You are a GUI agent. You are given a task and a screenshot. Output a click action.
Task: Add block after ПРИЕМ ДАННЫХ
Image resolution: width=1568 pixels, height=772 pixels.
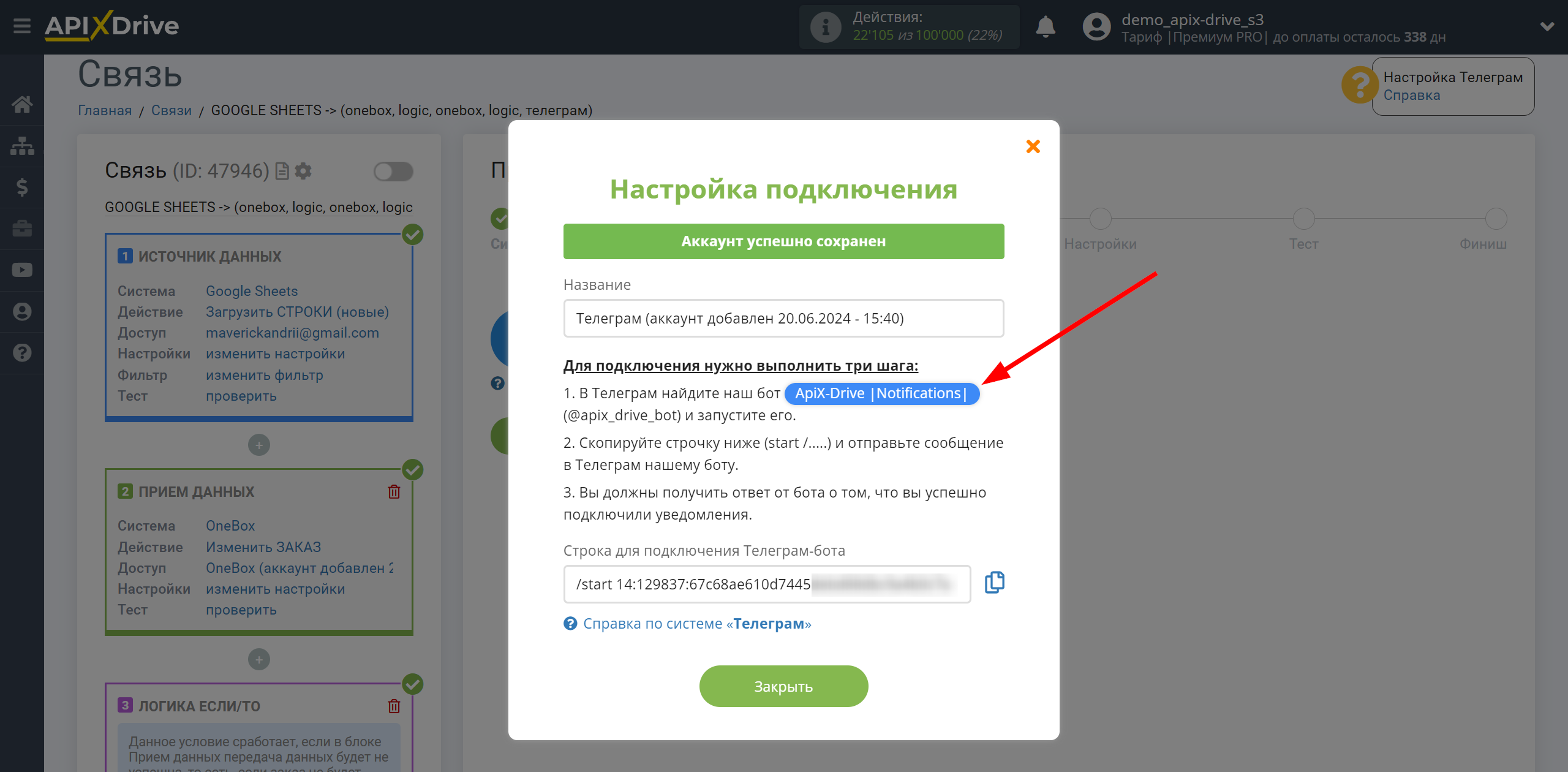[x=258, y=660]
